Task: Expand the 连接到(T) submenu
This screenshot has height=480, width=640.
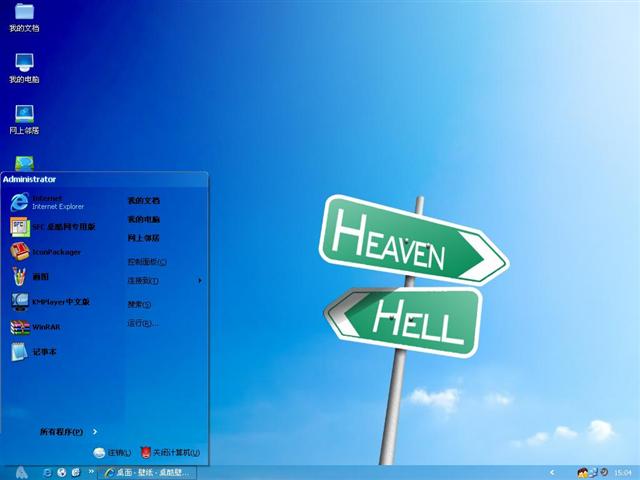Action: 165,280
